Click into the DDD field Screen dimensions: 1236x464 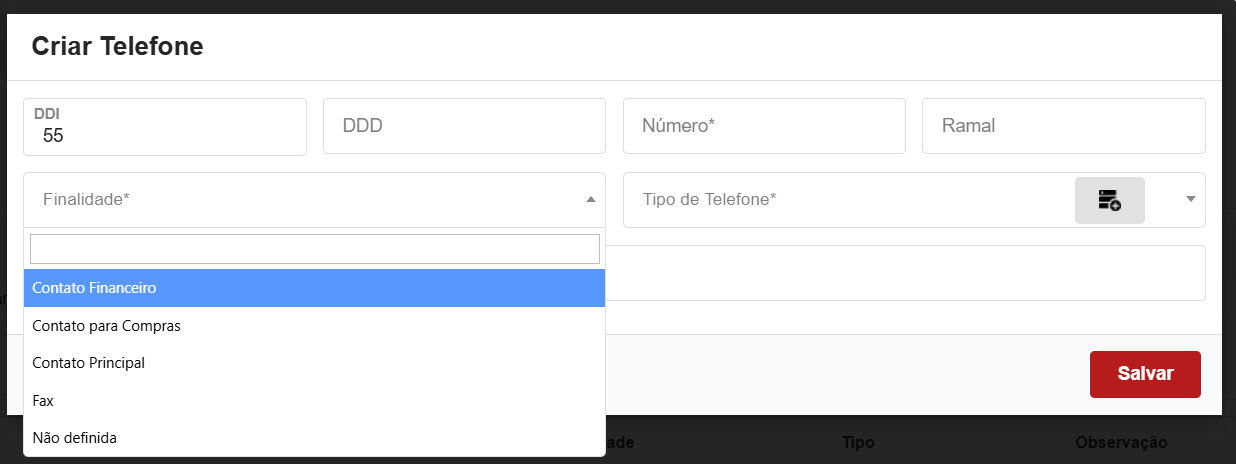tap(464, 126)
